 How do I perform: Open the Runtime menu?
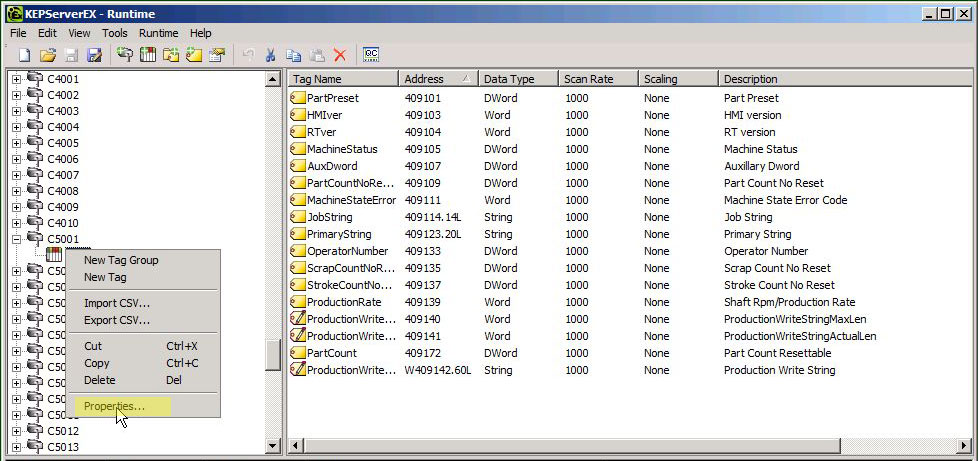158,33
